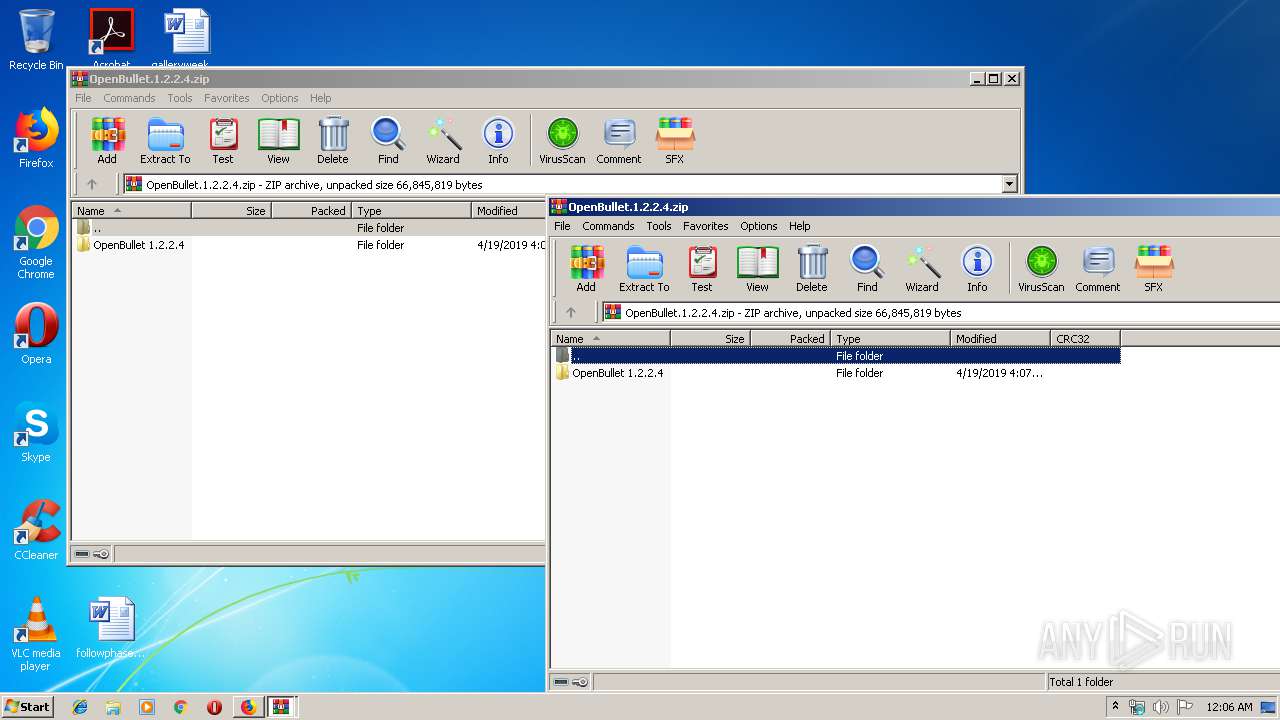Sort by the Type column in the front window
Viewport: 1280px width, 720px height.
tap(890, 338)
